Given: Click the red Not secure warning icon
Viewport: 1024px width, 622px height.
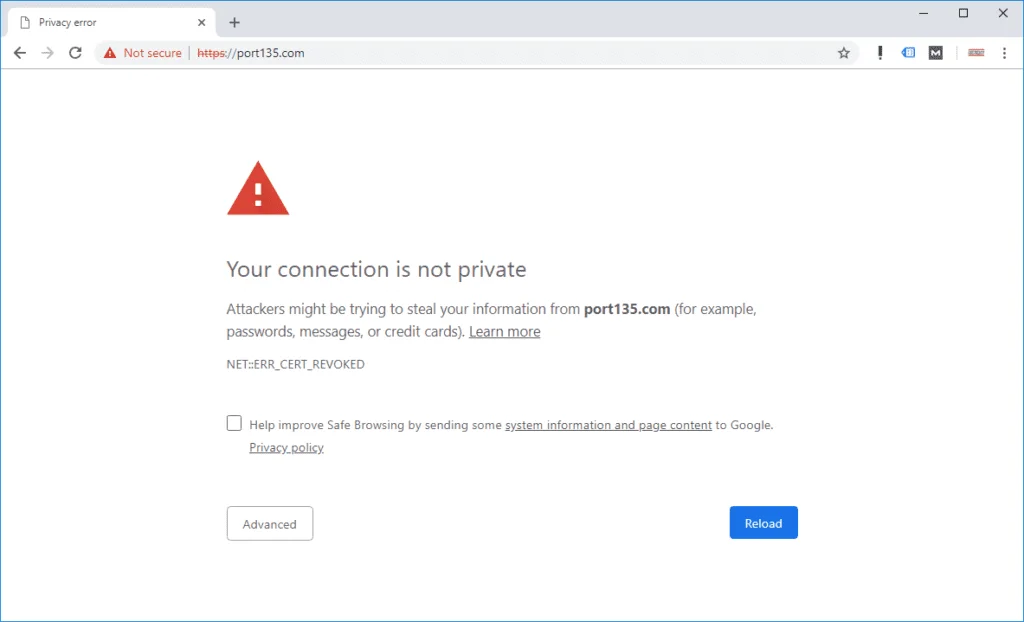Looking at the screenshot, I should tap(110, 53).
